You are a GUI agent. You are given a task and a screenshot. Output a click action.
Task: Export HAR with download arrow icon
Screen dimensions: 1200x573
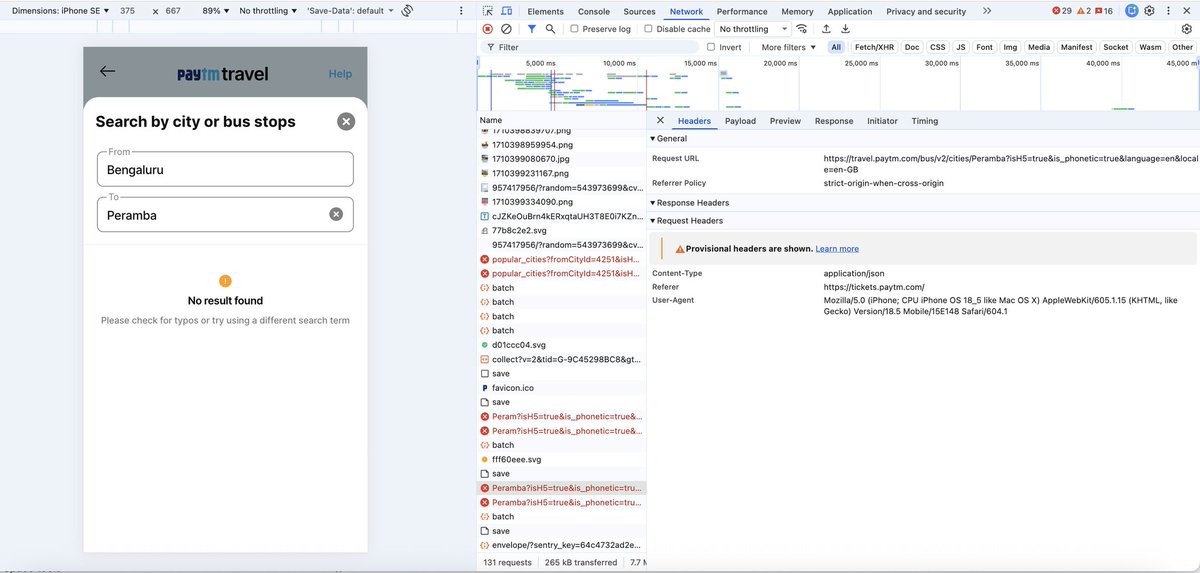(845, 29)
